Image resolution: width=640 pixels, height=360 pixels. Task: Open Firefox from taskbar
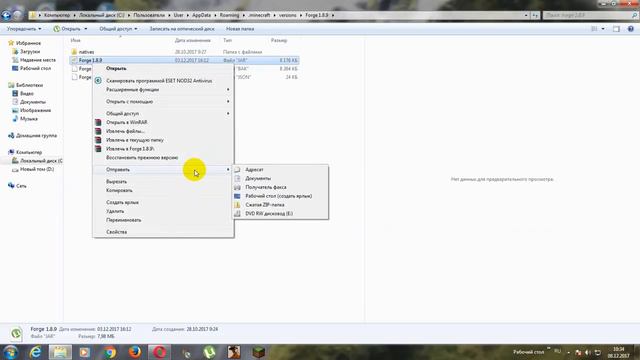pos(135,352)
